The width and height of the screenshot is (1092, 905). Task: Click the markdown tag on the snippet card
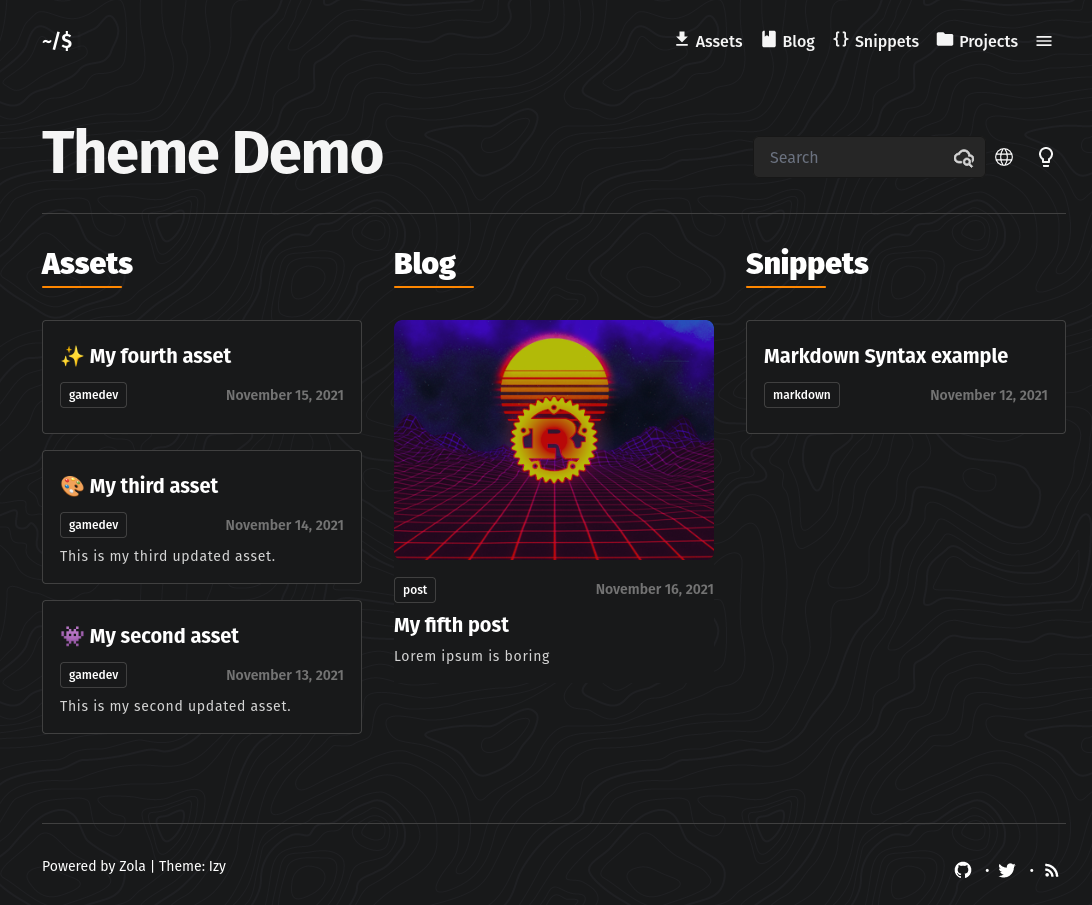(x=802, y=395)
